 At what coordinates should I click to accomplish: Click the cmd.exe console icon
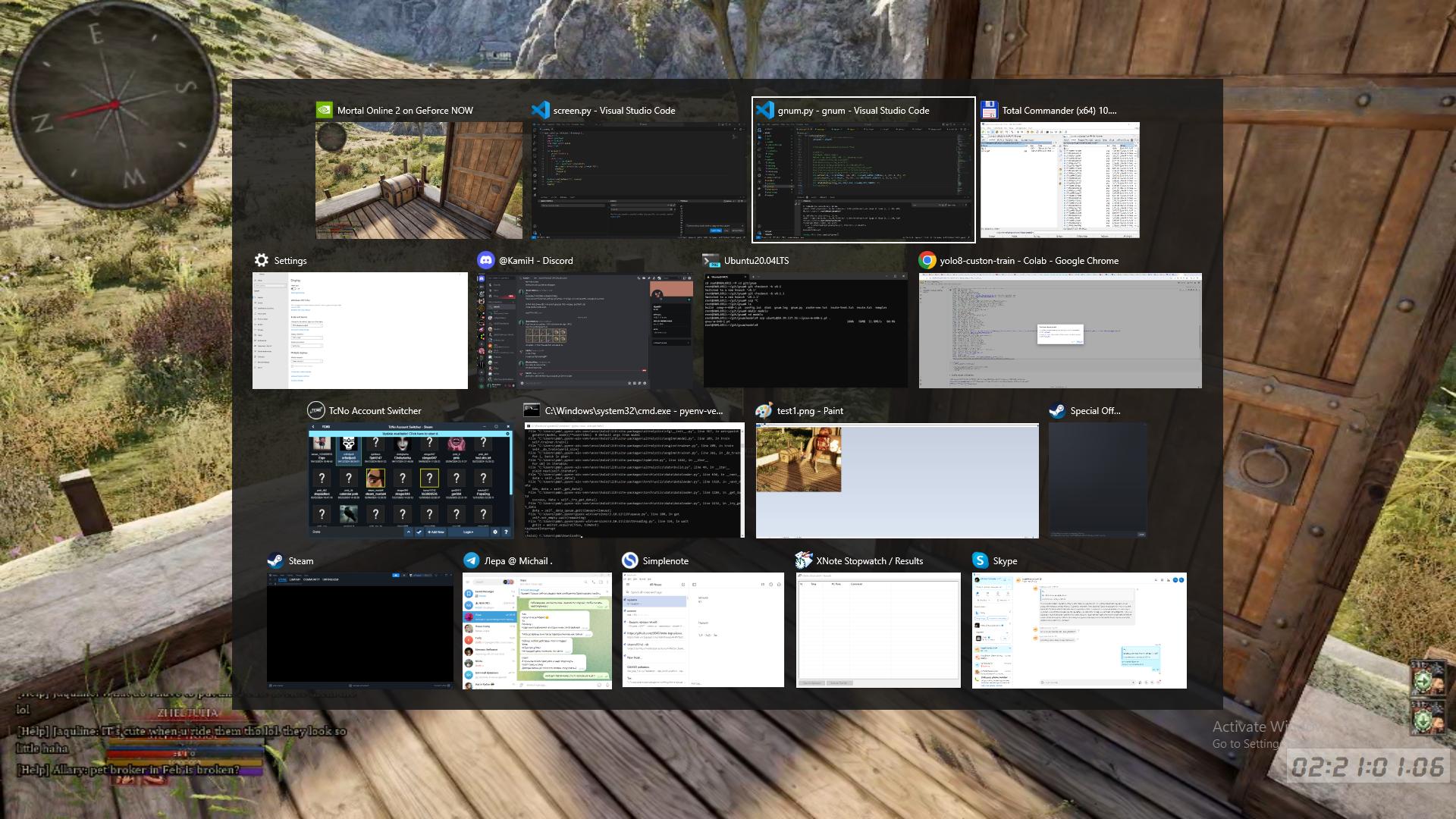coord(532,410)
